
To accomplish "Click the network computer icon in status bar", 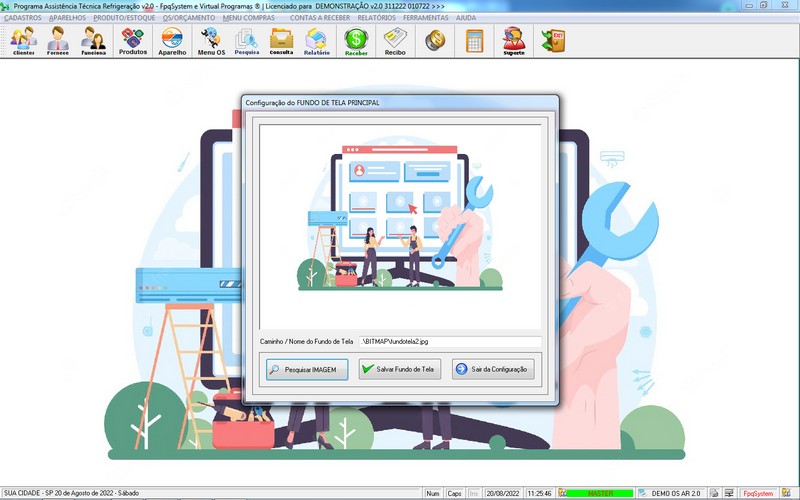I will [x=730, y=493].
